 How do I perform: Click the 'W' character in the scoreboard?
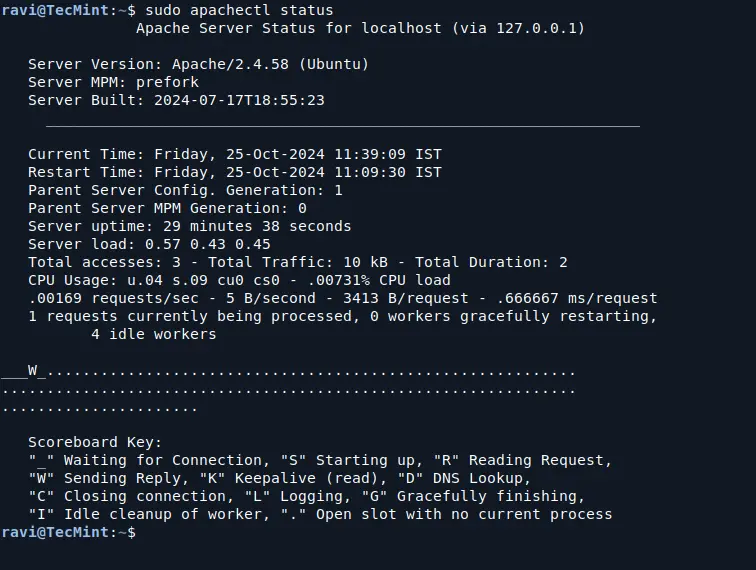click(x=32, y=371)
